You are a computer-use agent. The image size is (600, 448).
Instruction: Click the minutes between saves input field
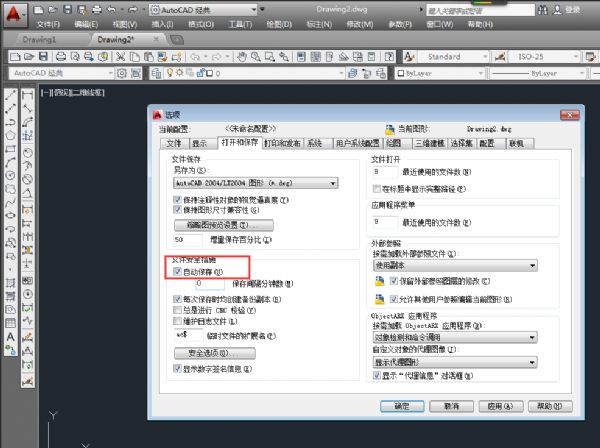coord(210,283)
